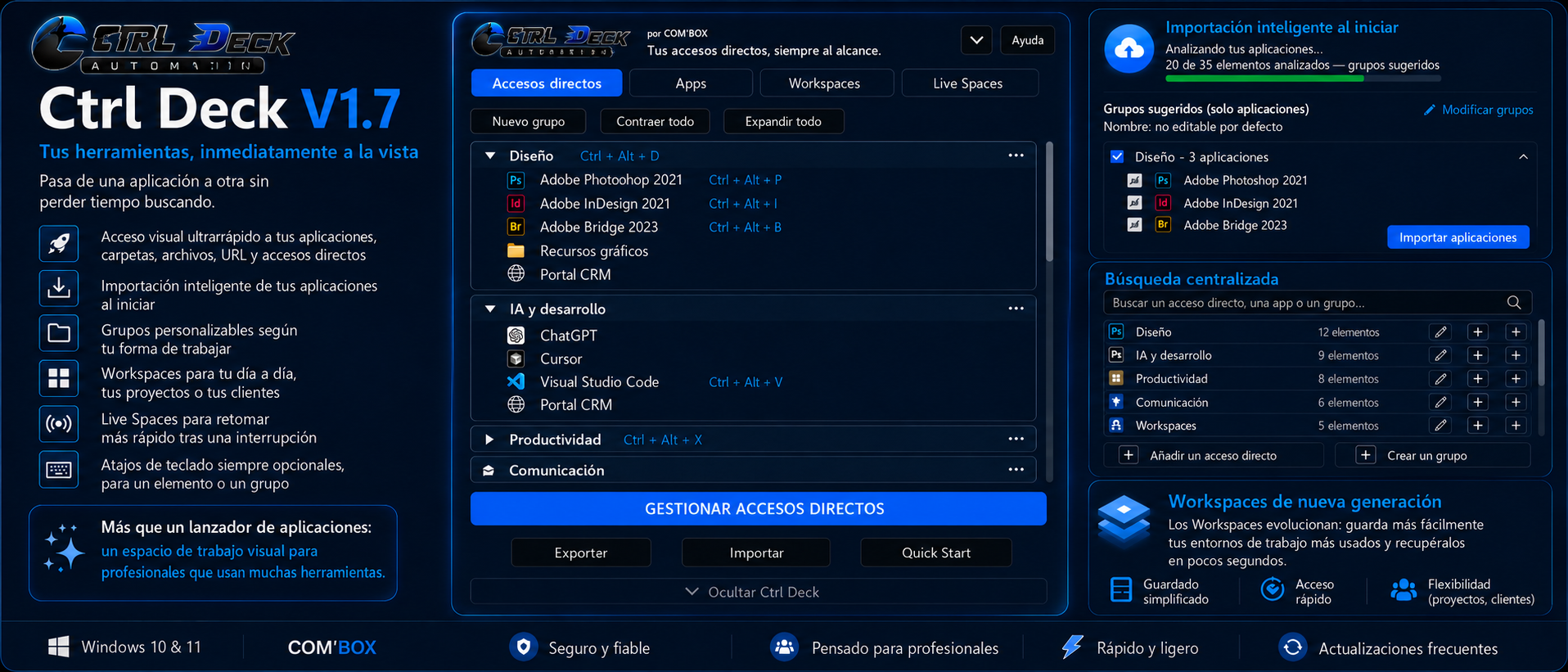
Task: Switch to the Accesos directos tab
Action: pos(547,83)
